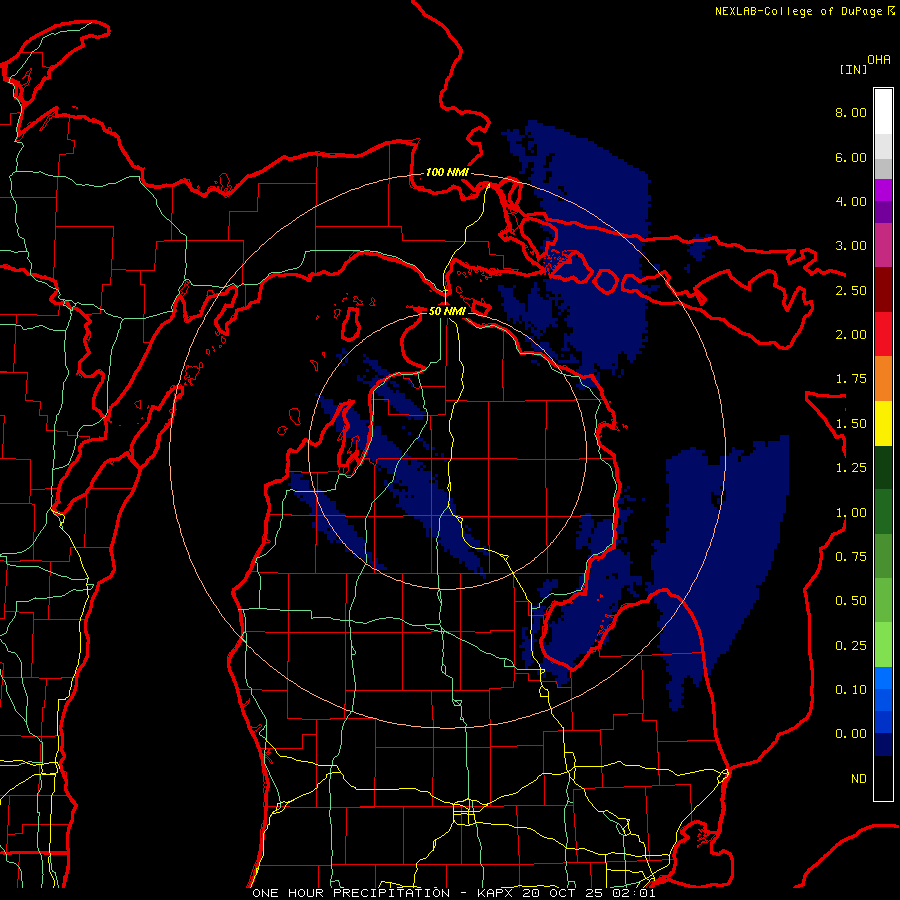
Task: Click the [IN] units label
Action: point(853,69)
